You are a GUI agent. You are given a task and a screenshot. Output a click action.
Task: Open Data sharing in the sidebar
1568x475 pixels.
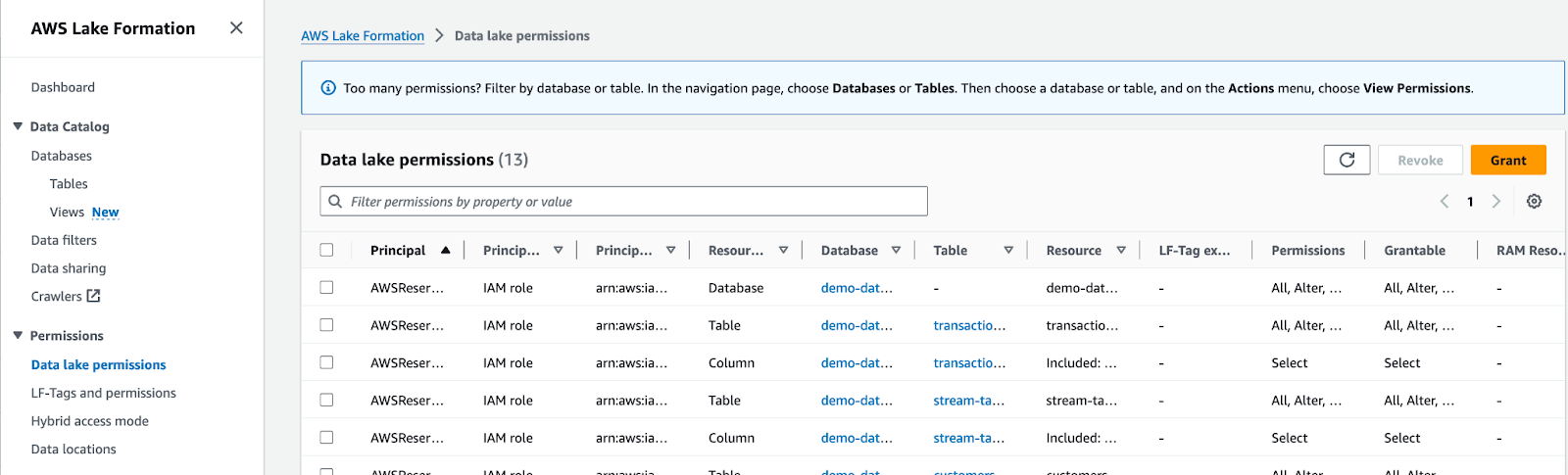coord(69,268)
